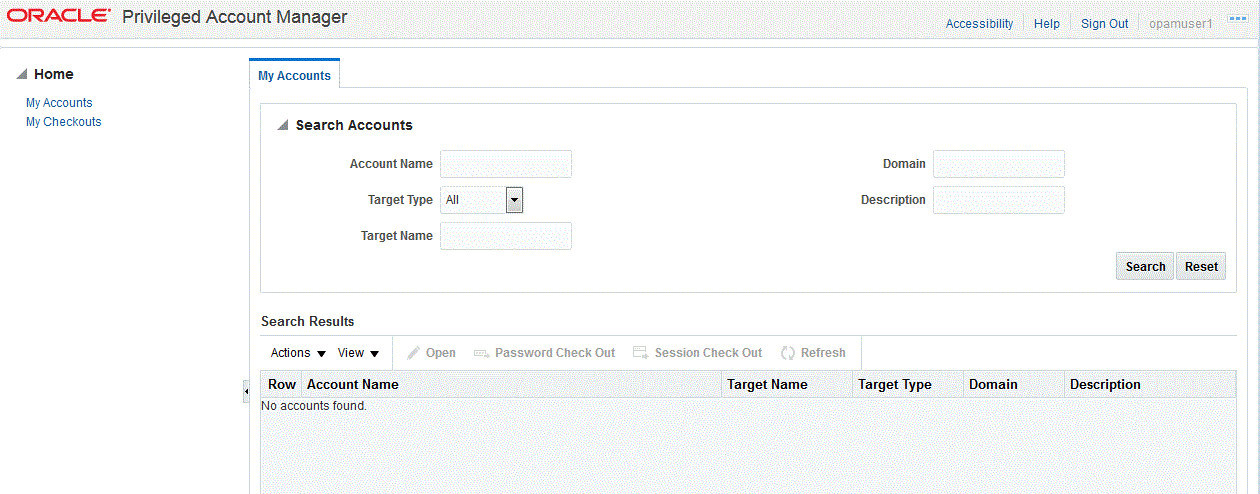Screen dimensions: 1260x494
Task: Click the Refresh arrows icon
Action: 788,353
